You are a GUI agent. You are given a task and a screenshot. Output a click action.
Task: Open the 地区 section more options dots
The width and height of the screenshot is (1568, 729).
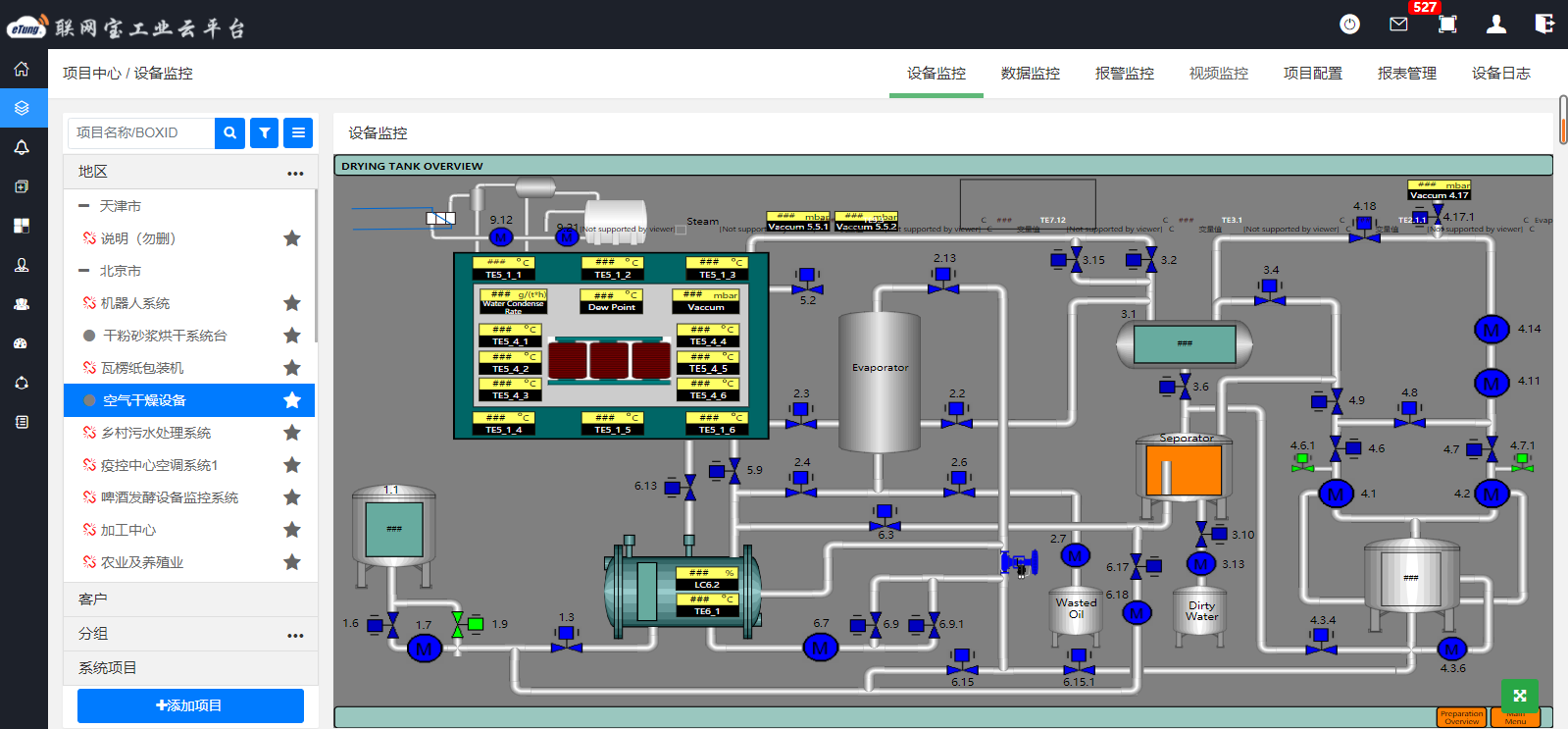[x=295, y=173]
